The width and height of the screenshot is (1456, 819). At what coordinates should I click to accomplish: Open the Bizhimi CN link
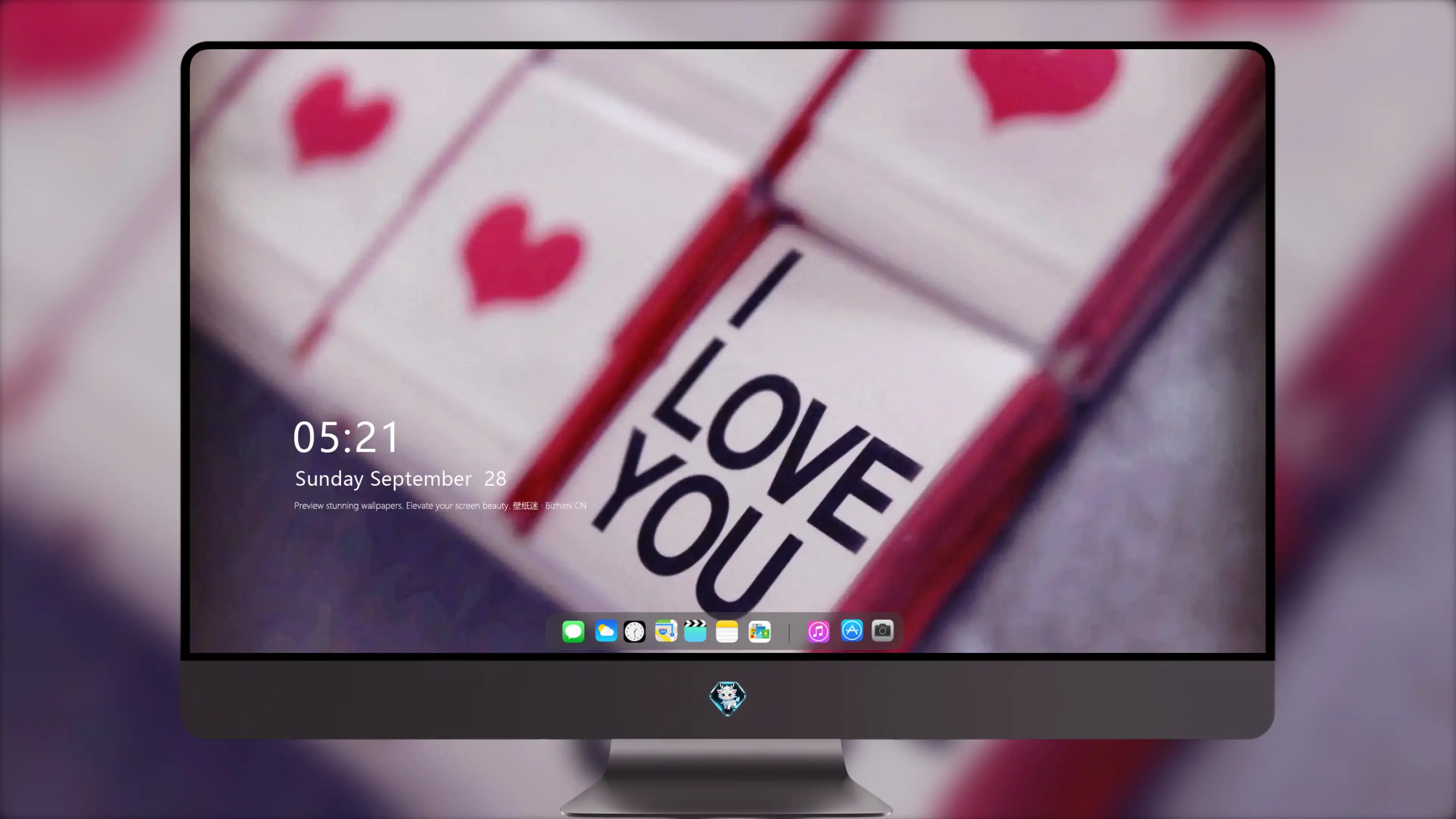click(x=565, y=505)
